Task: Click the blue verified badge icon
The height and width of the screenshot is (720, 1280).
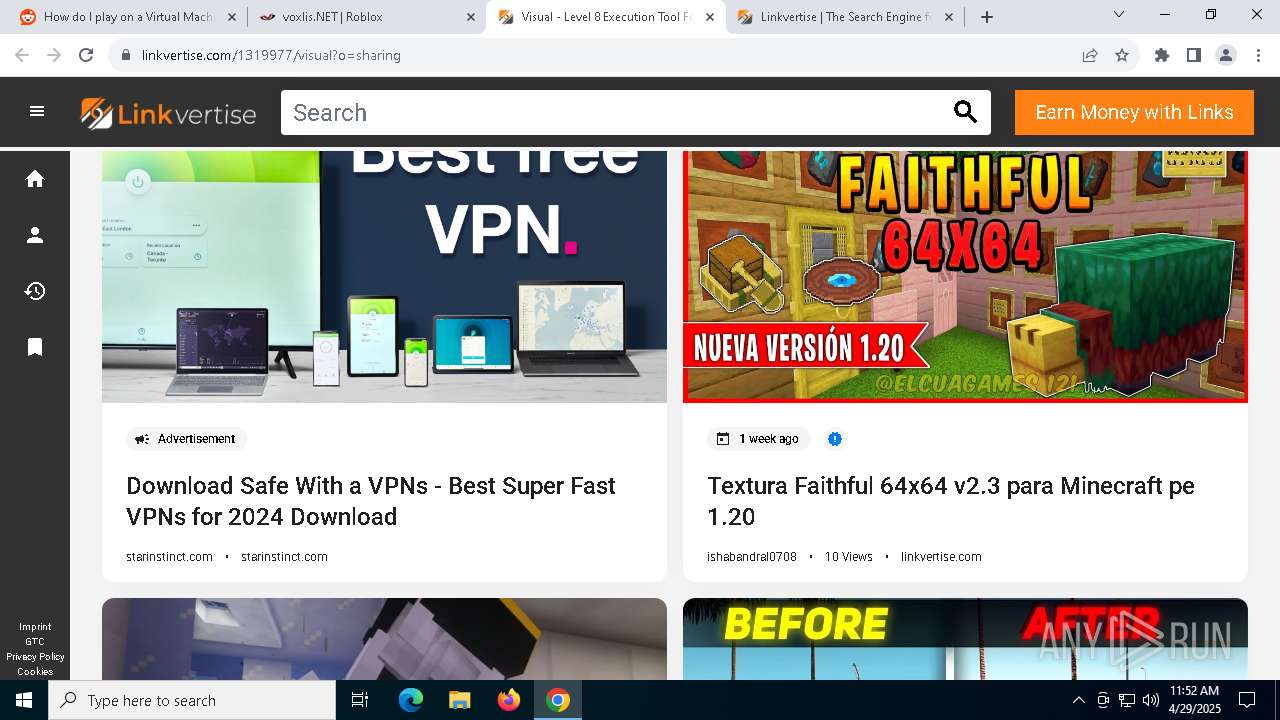Action: click(835, 439)
